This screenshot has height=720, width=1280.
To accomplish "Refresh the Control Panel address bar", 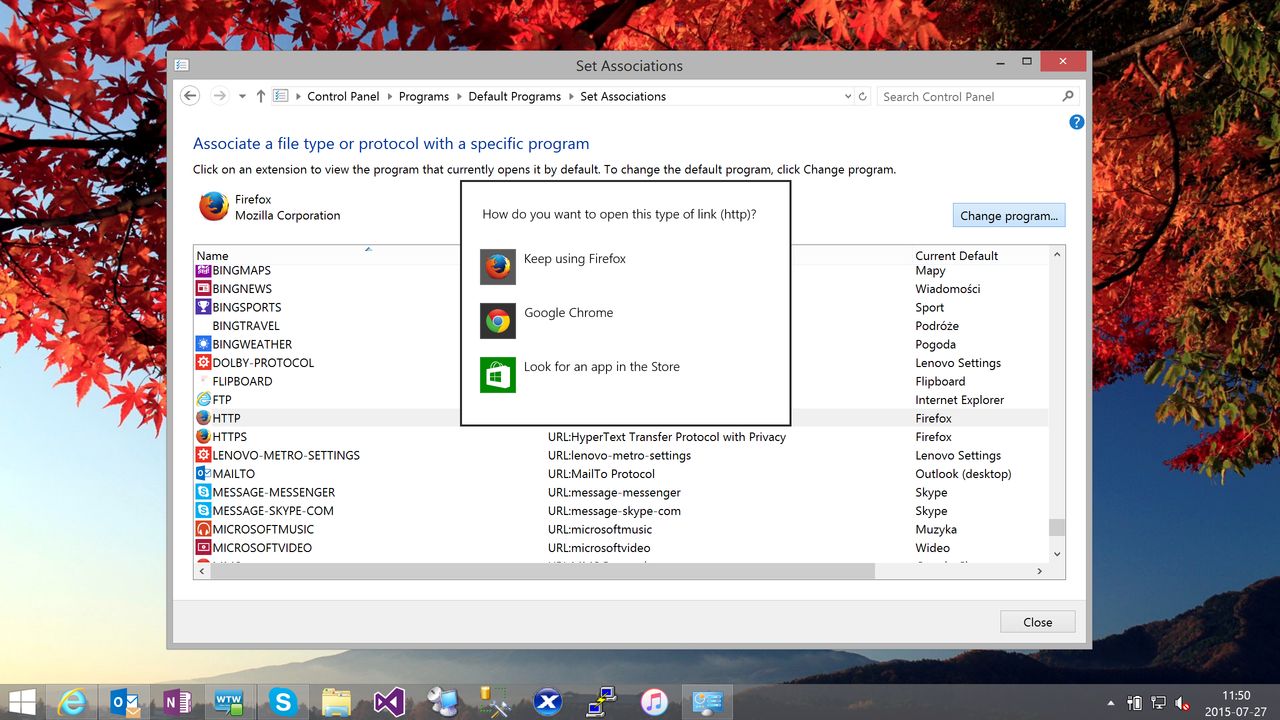I will coord(863,97).
